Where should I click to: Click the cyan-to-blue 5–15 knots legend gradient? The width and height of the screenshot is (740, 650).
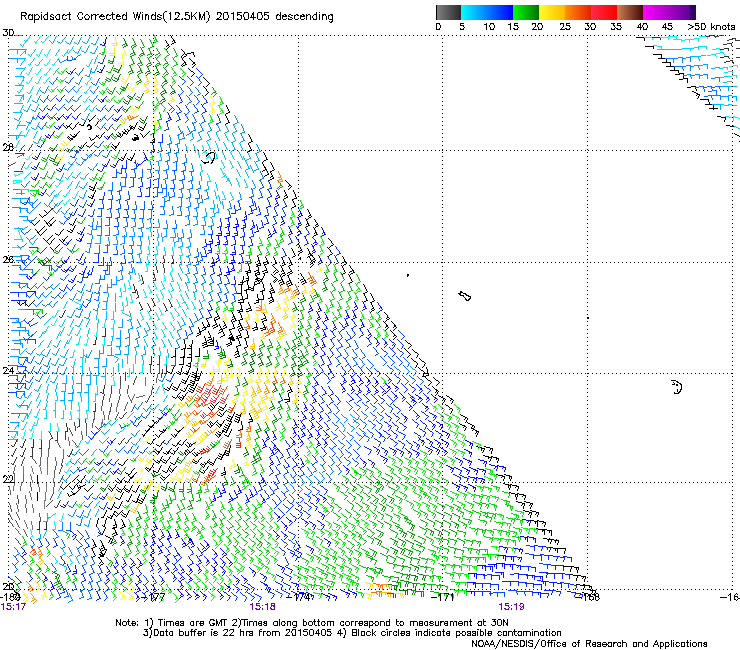pyautogui.click(x=487, y=12)
